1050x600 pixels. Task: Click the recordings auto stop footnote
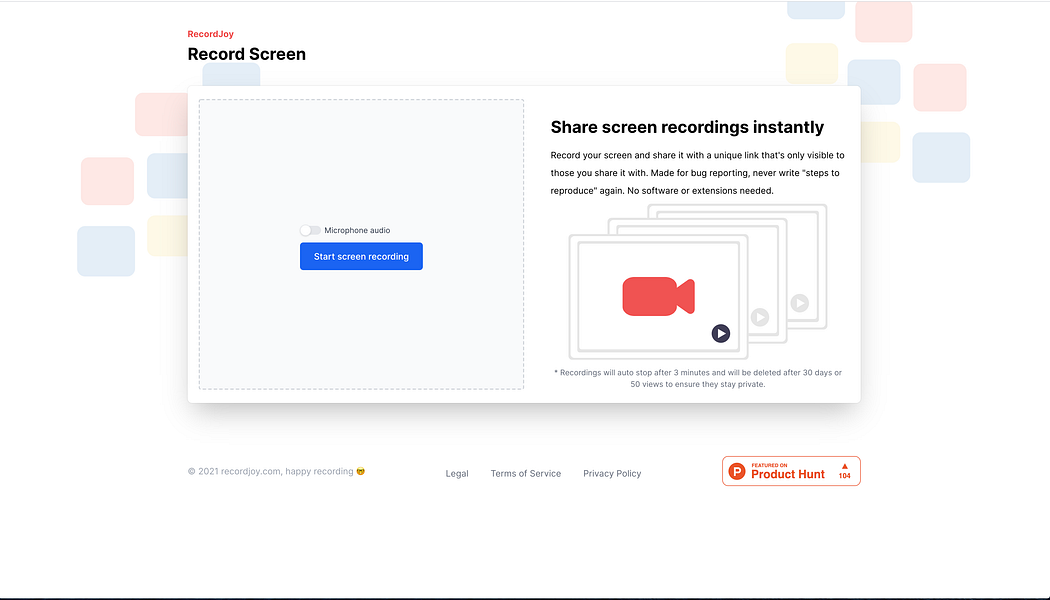point(698,378)
